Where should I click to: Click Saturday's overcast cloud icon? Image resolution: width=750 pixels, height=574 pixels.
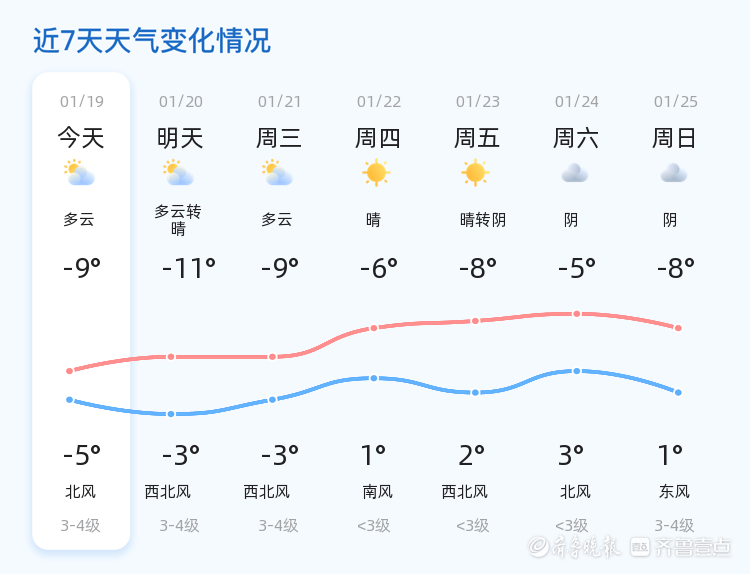point(574,173)
